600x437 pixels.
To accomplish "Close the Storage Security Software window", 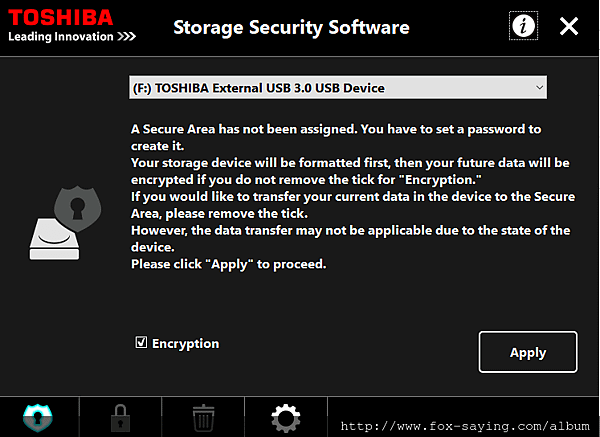I will click(x=569, y=26).
